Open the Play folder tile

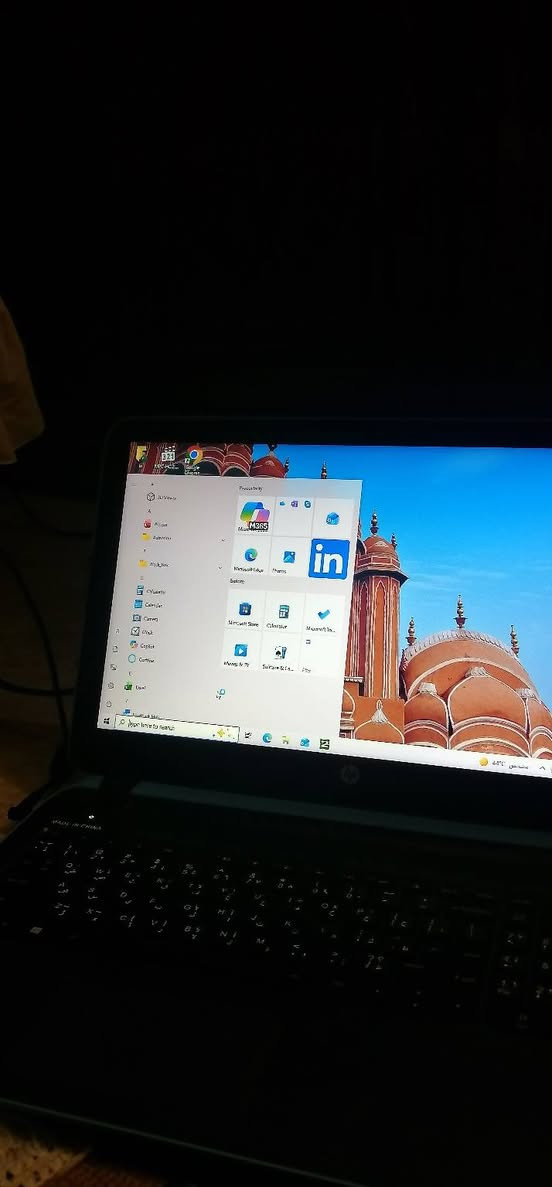[320, 656]
